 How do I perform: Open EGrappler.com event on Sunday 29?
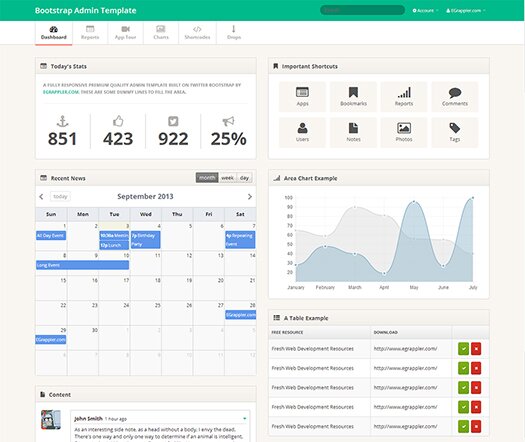(51, 340)
